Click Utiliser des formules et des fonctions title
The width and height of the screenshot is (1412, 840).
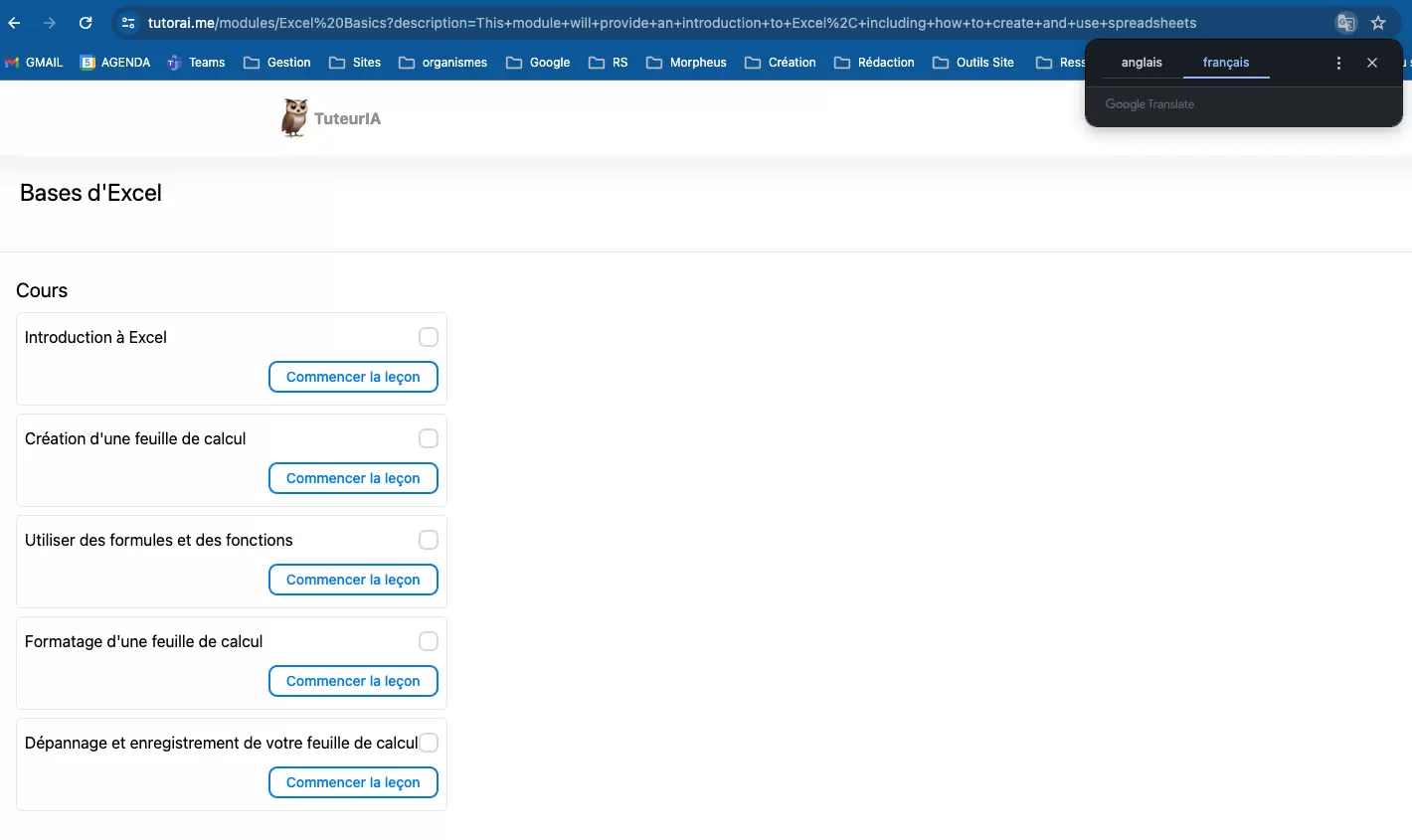pos(159,540)
